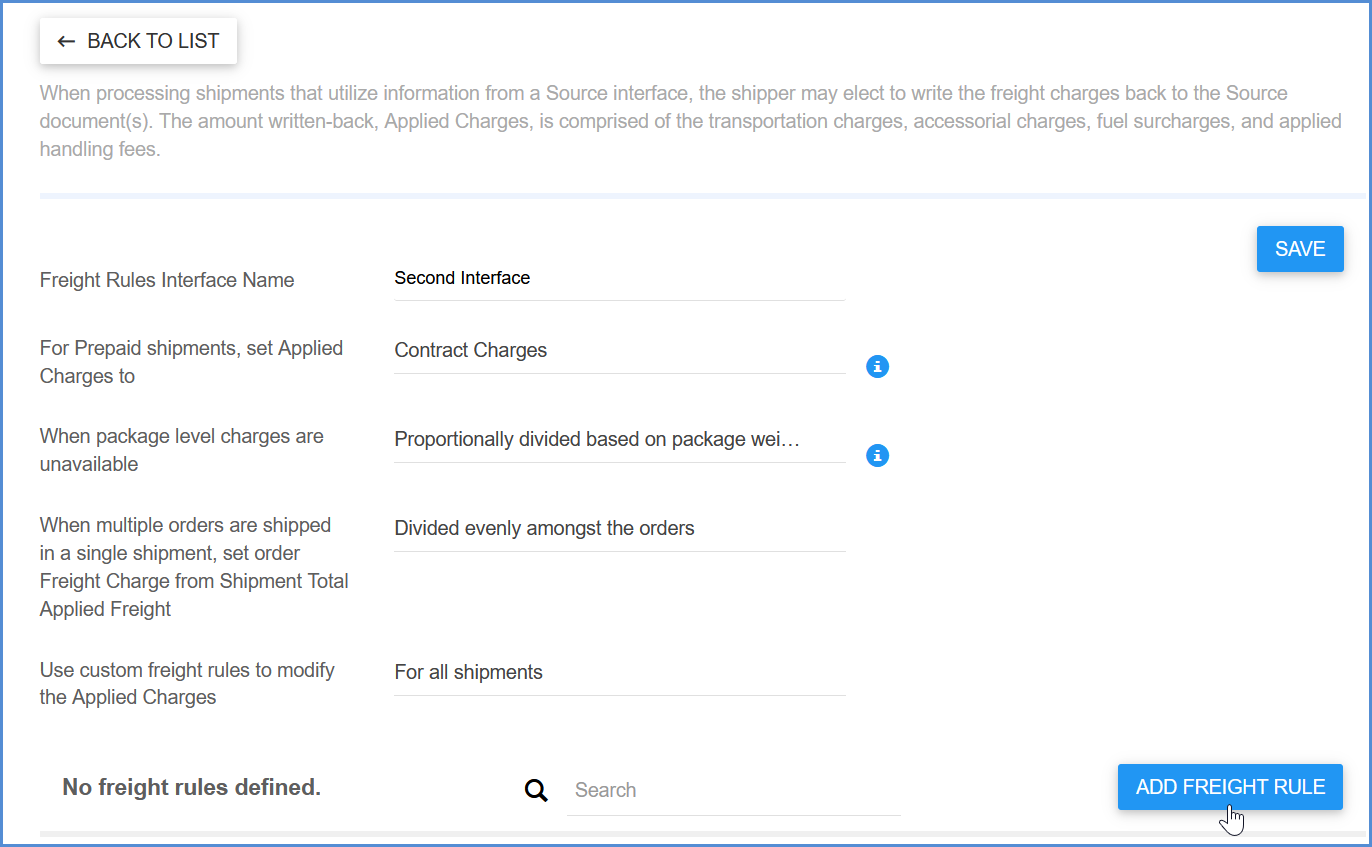Click the Freight Rules Interface Name label
The image size is (1372, 847).
pyautogui.click(x=167, y=280)
